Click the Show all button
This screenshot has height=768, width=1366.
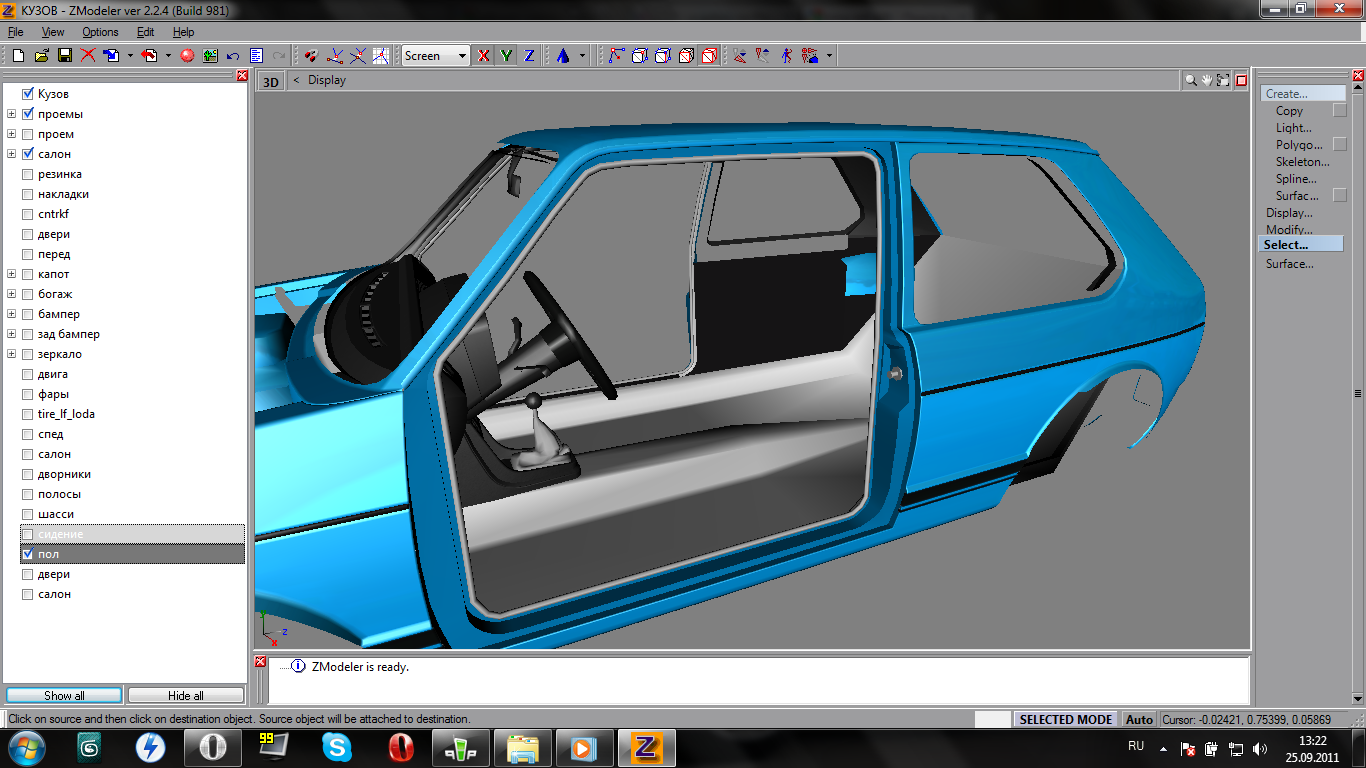(x=64, y=695)
